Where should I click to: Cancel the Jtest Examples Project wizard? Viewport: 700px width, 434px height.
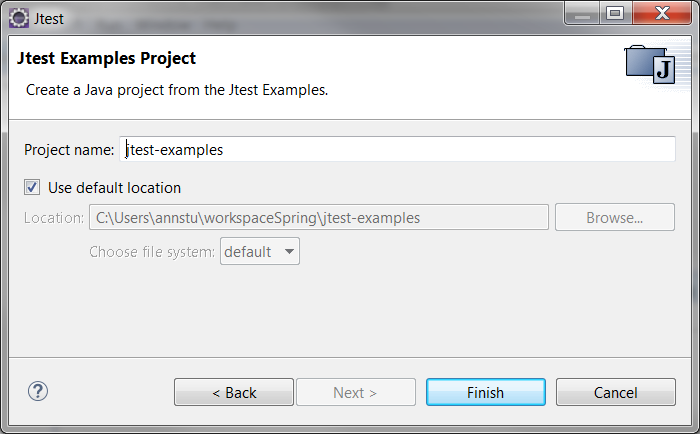click(616, 392)
